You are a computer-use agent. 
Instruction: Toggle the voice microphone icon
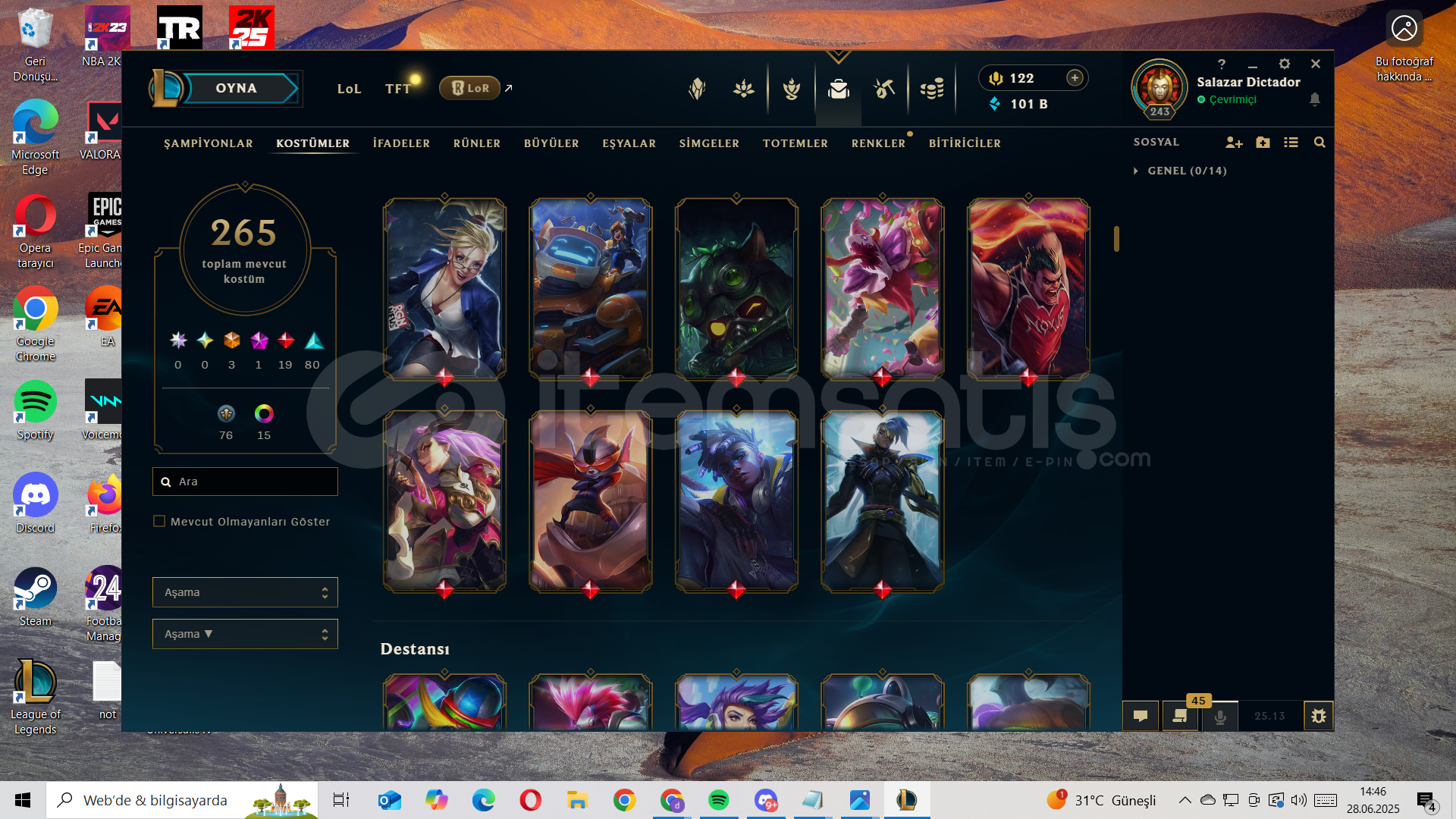(x=1220, y=716)
